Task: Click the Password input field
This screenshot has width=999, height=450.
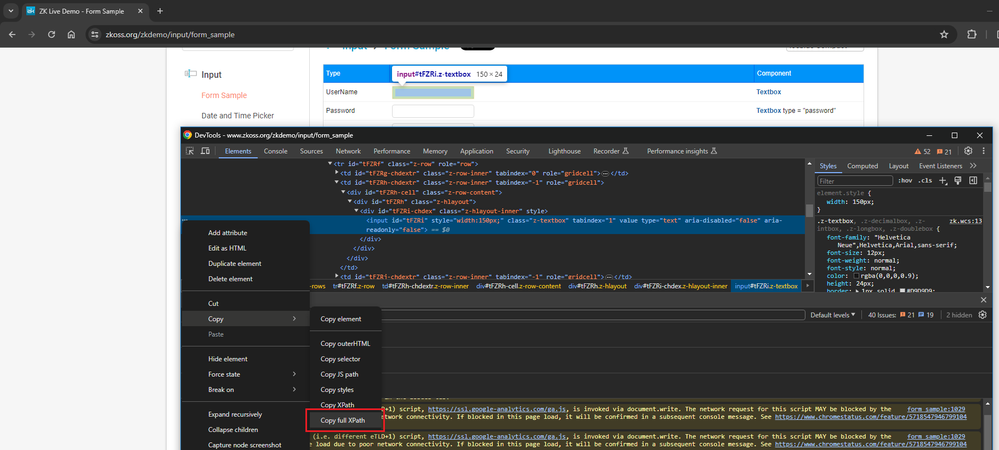Action: click(x=433, y=110)
